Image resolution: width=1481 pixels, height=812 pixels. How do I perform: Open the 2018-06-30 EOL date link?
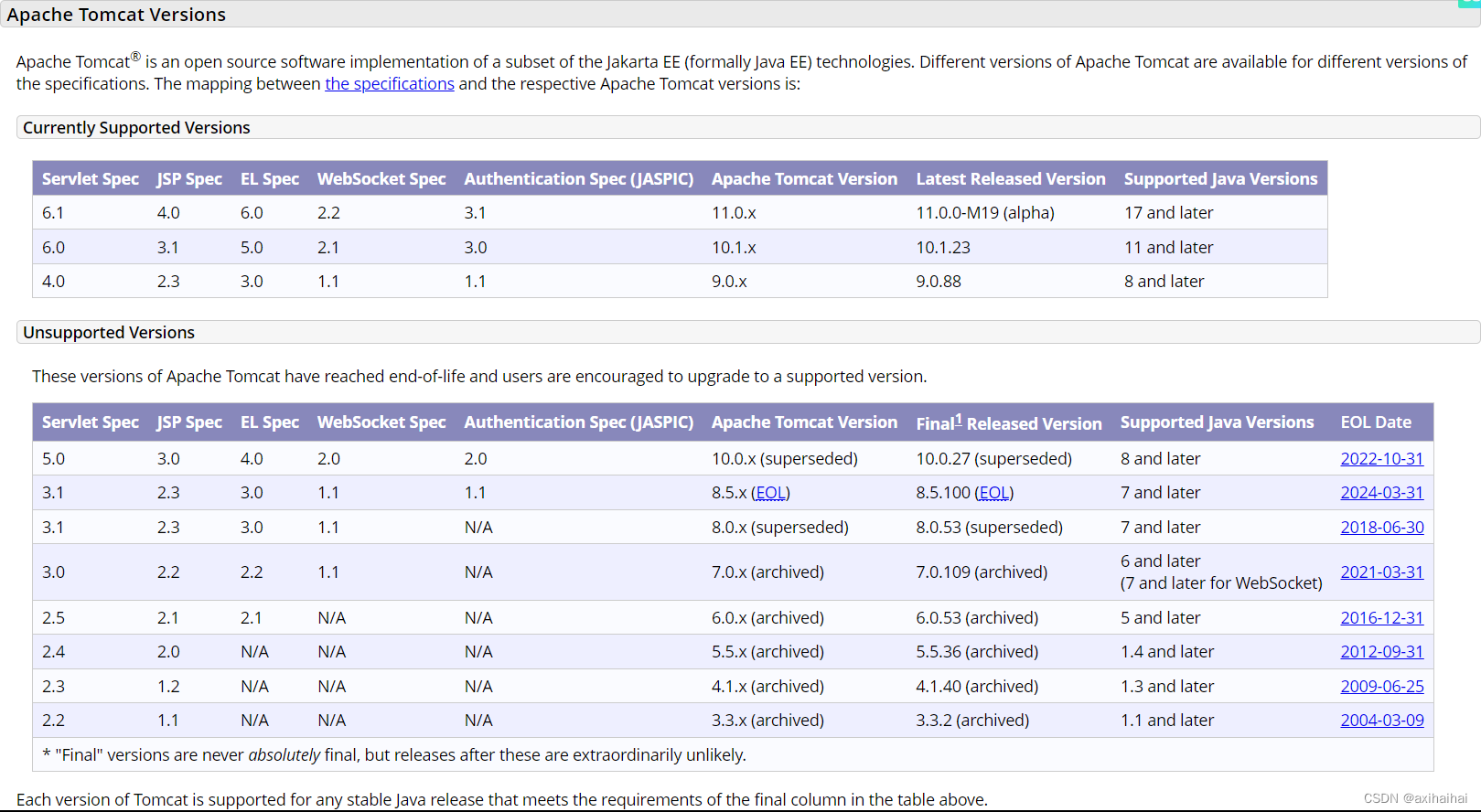[x=1381, y=528]
